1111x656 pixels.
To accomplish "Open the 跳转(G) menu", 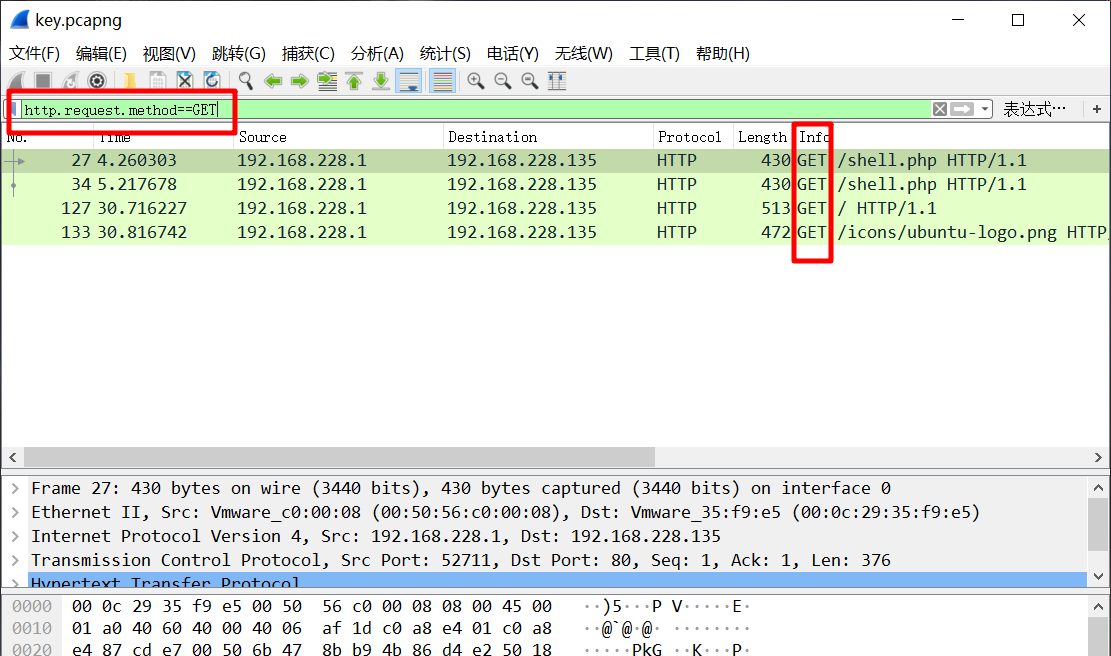I will [x=239, y=54].
